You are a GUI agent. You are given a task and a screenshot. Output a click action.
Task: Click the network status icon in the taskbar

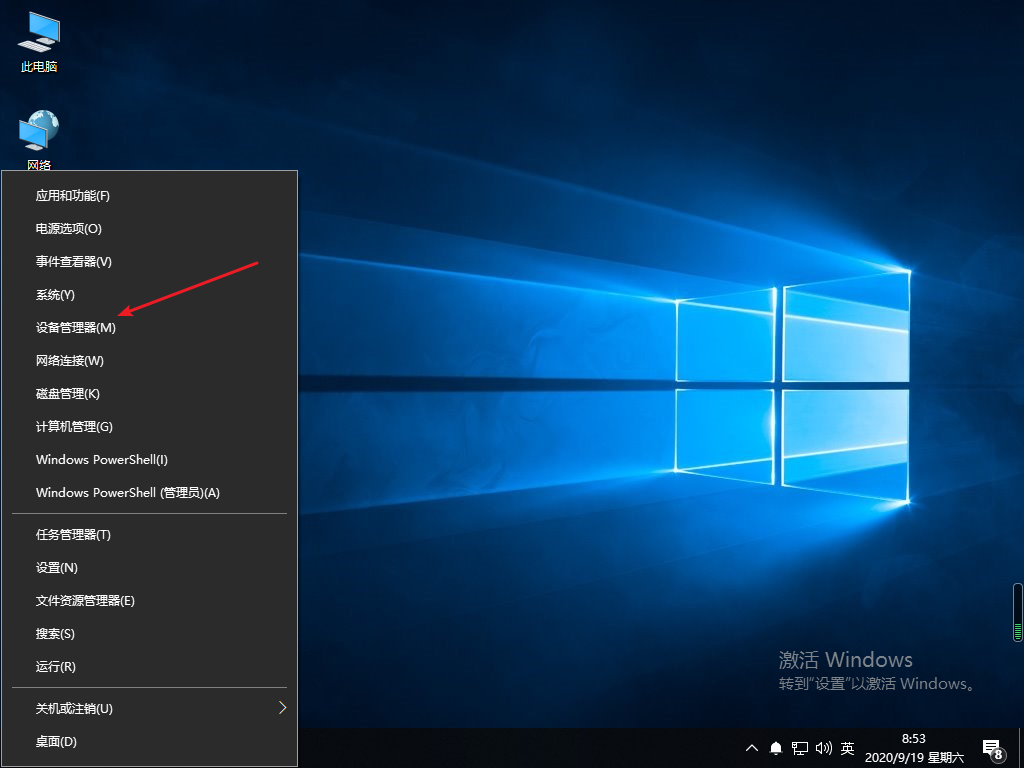coord(799,748)
